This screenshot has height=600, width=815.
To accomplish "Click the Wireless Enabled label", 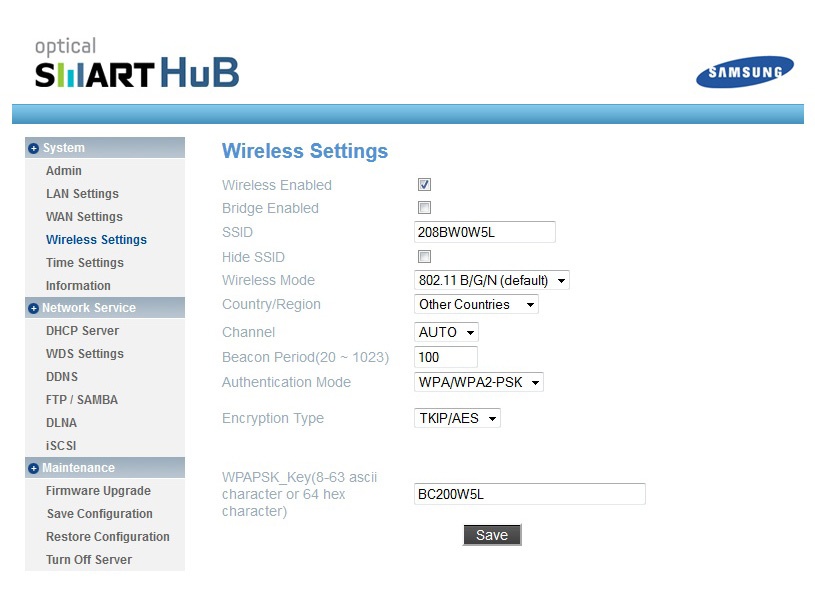I will click(277, 185).
